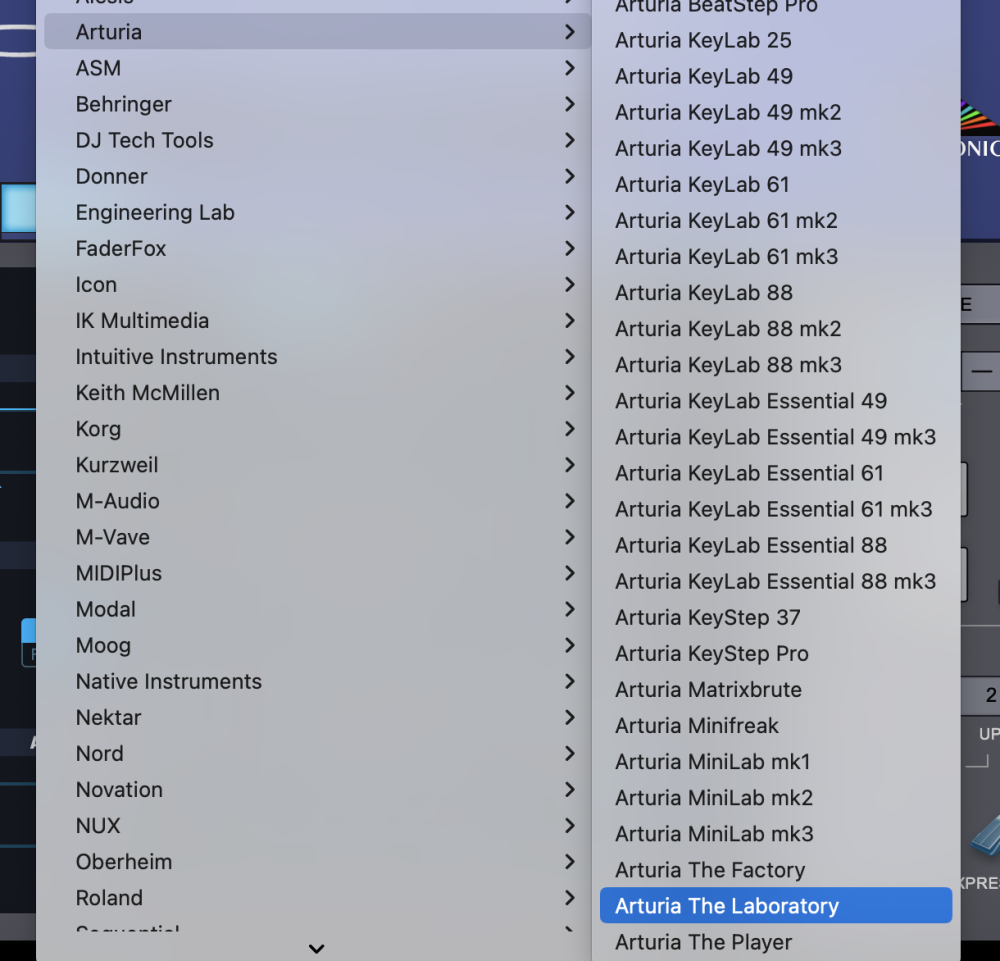Select Arturia KeyLab 88 mk3
Viewport: 1000px width, 961px height.
click(x=776, y=365)
